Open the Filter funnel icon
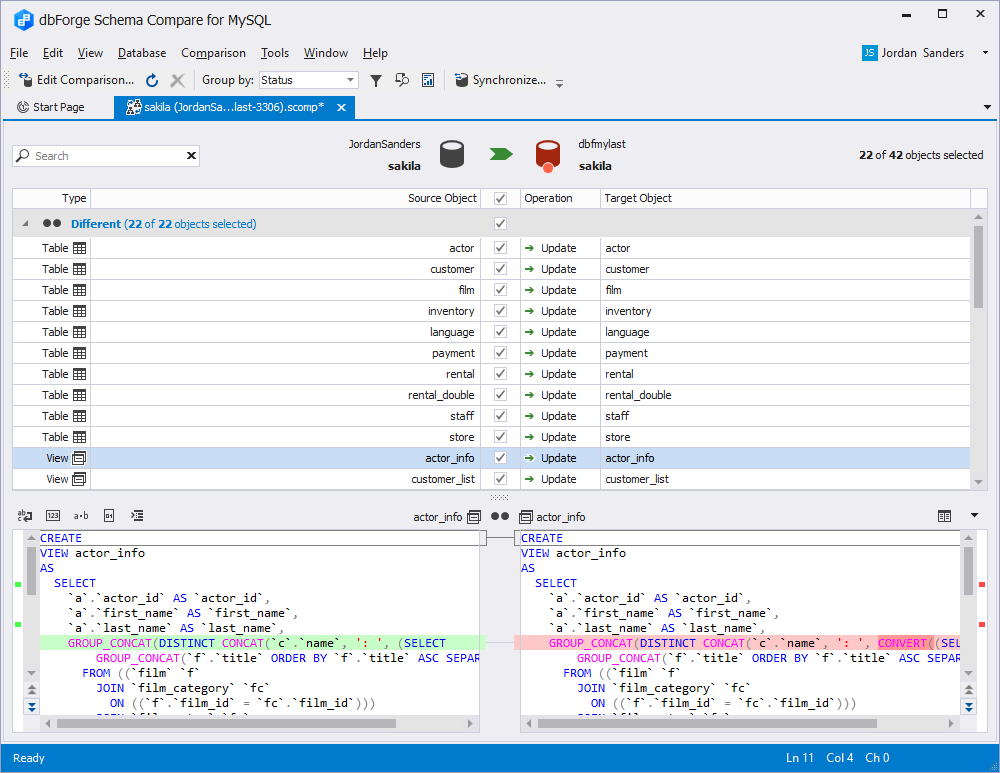1000x773 pixels. pyautogui.click(x=376, y=80)
